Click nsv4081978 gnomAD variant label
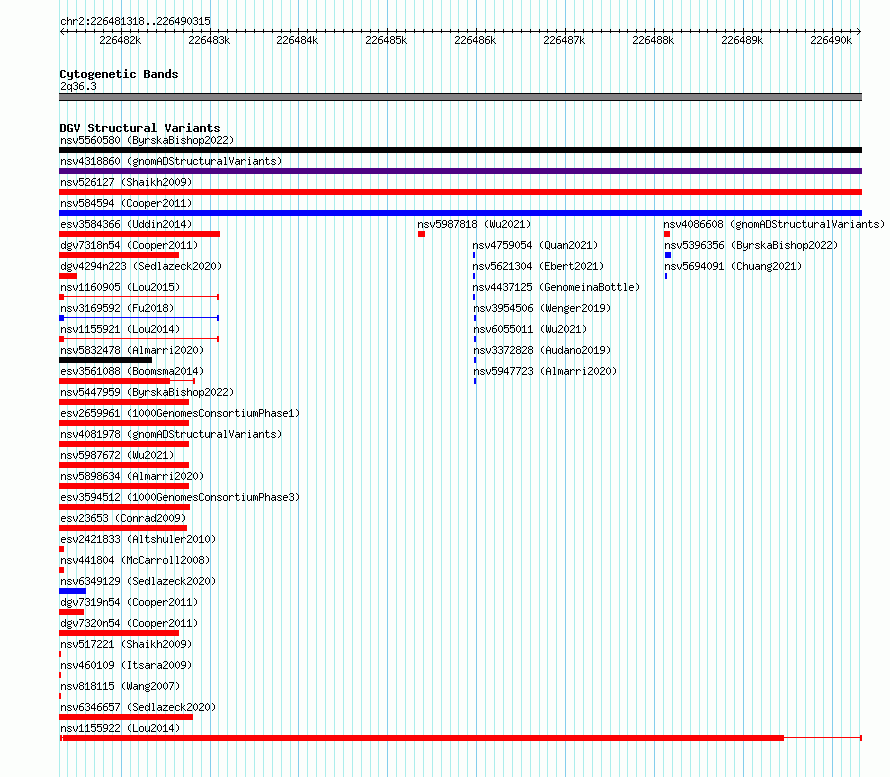Image resolution: width=890 pixels, height=777 pixels. (x=171, y=434)
